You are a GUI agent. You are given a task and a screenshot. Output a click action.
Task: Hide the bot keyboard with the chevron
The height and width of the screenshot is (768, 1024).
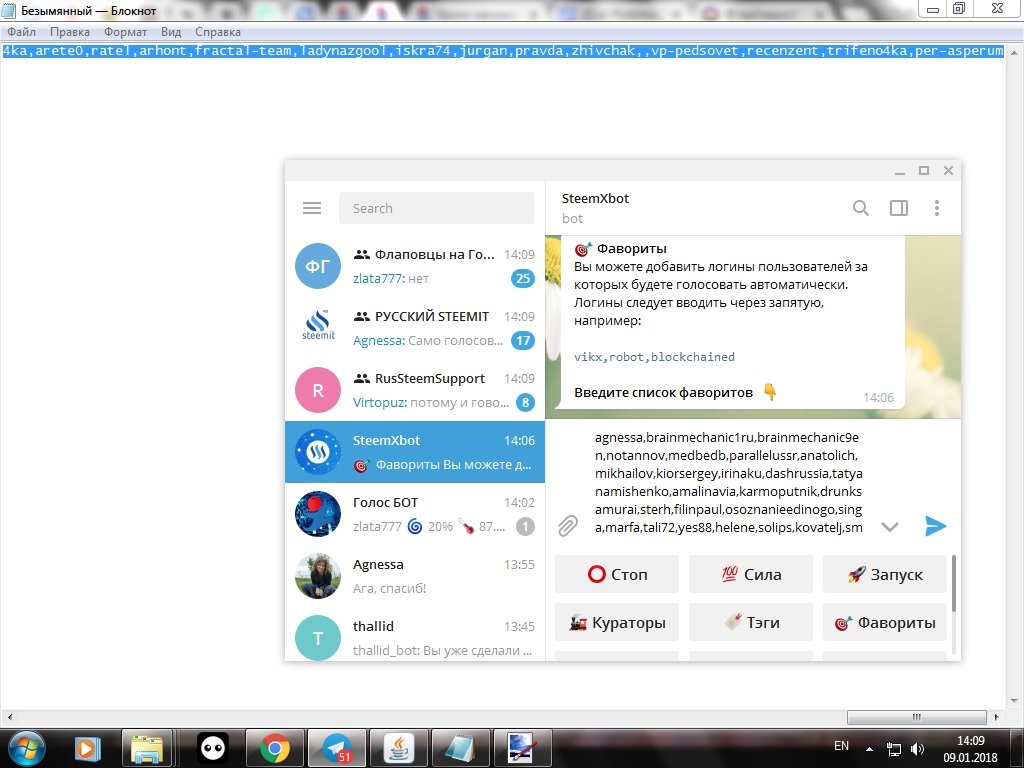click(889, 526)
